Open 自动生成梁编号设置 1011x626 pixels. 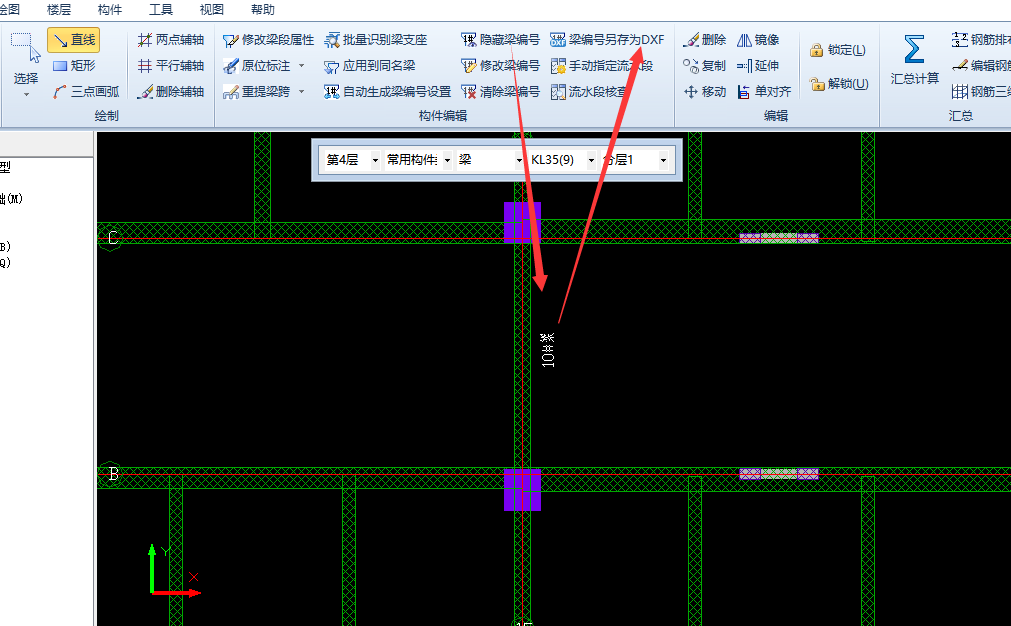tap(388, 92)
